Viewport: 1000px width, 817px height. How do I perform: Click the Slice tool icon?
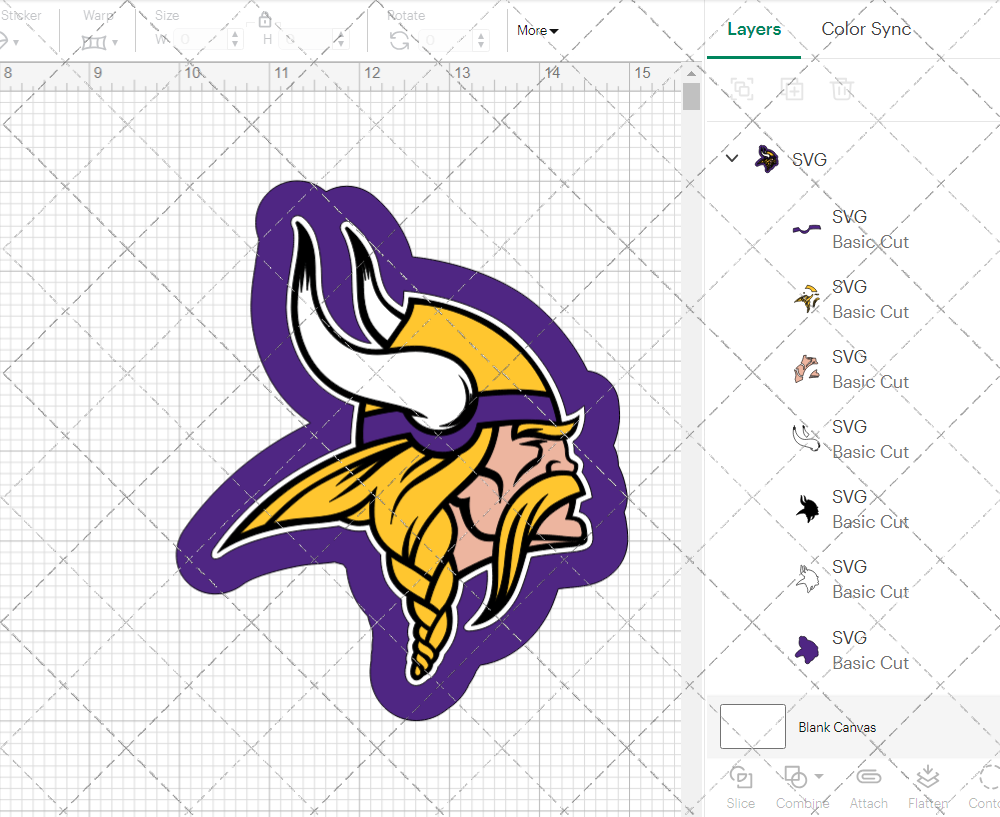[741, 777]
